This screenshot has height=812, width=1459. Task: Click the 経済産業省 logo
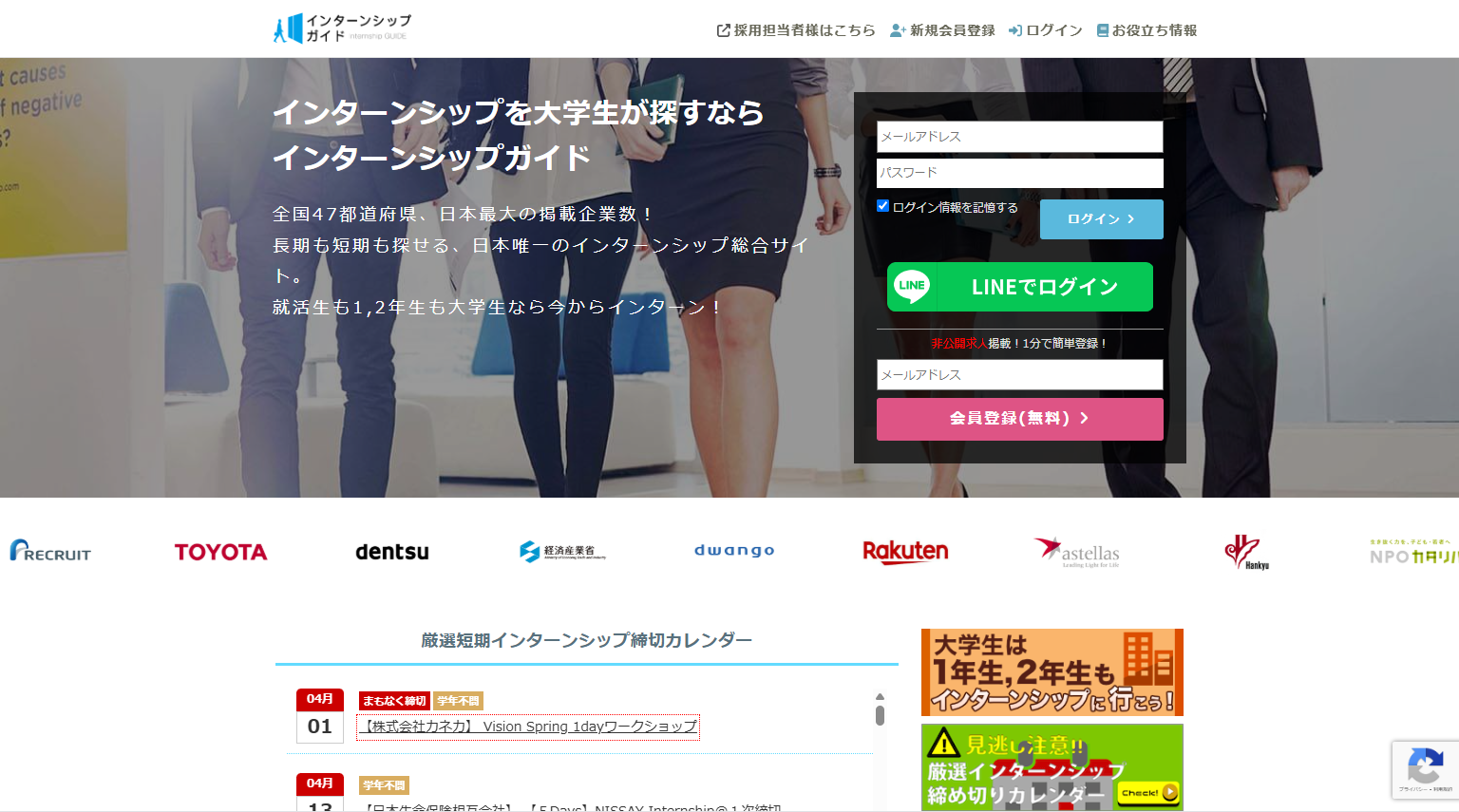[562, 551]
